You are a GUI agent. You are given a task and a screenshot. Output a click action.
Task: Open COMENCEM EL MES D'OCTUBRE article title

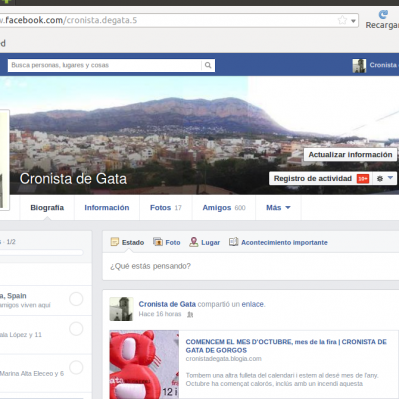286,346
